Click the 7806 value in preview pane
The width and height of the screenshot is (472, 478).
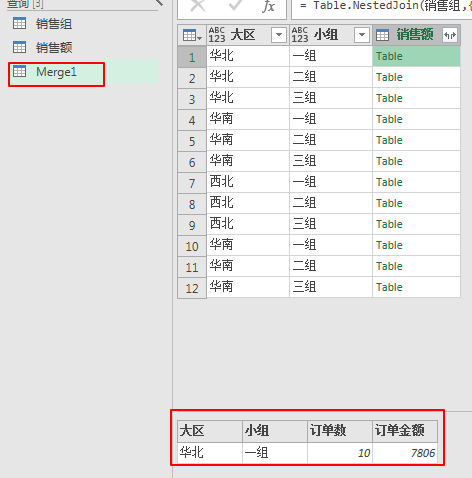click(x=405, y=453)
